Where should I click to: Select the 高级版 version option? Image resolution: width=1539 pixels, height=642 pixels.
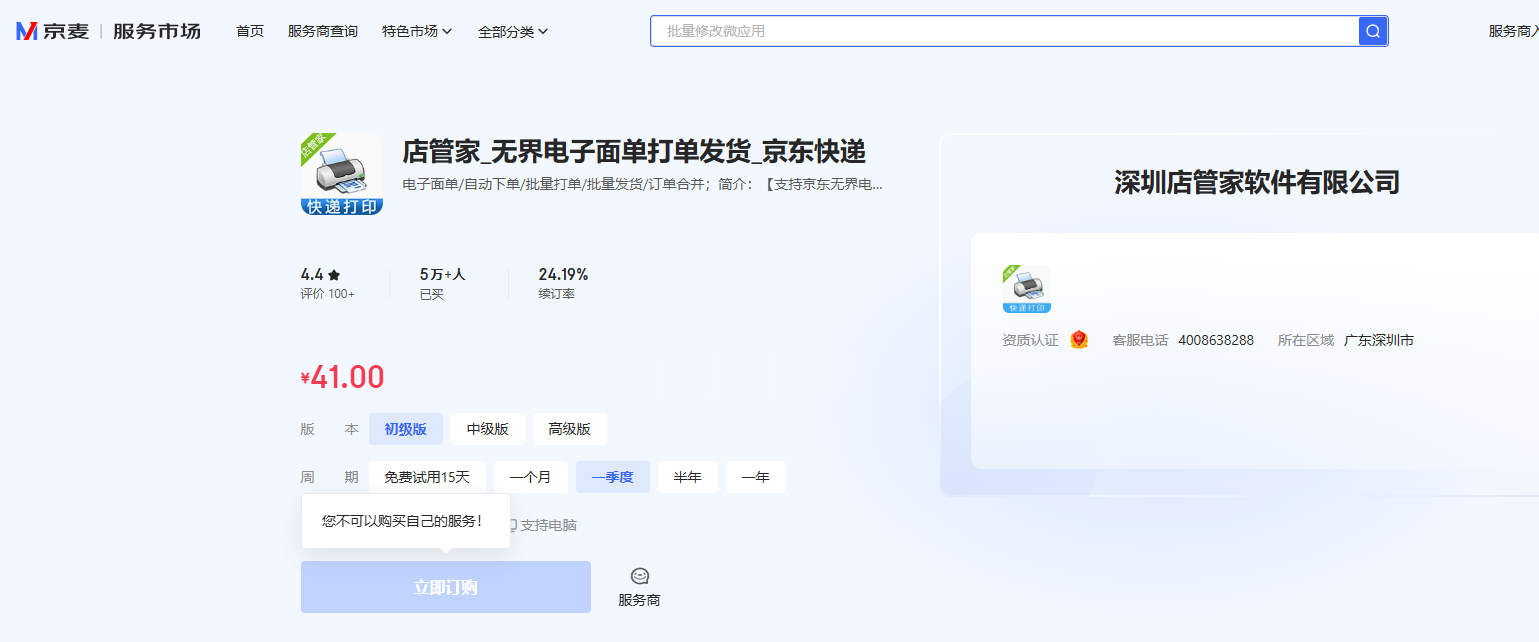569,429
